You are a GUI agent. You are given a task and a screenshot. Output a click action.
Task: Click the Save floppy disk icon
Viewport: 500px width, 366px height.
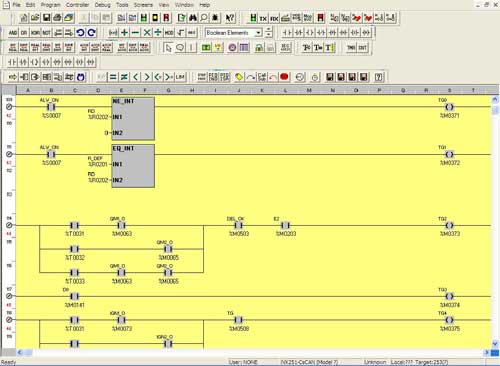coord(46,18)
